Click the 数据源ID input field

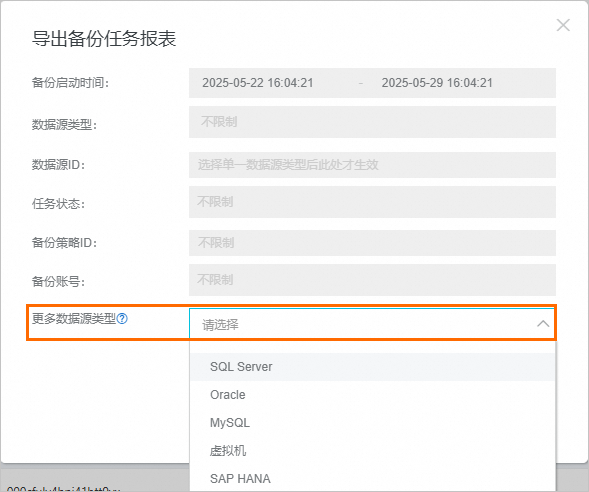372,165
